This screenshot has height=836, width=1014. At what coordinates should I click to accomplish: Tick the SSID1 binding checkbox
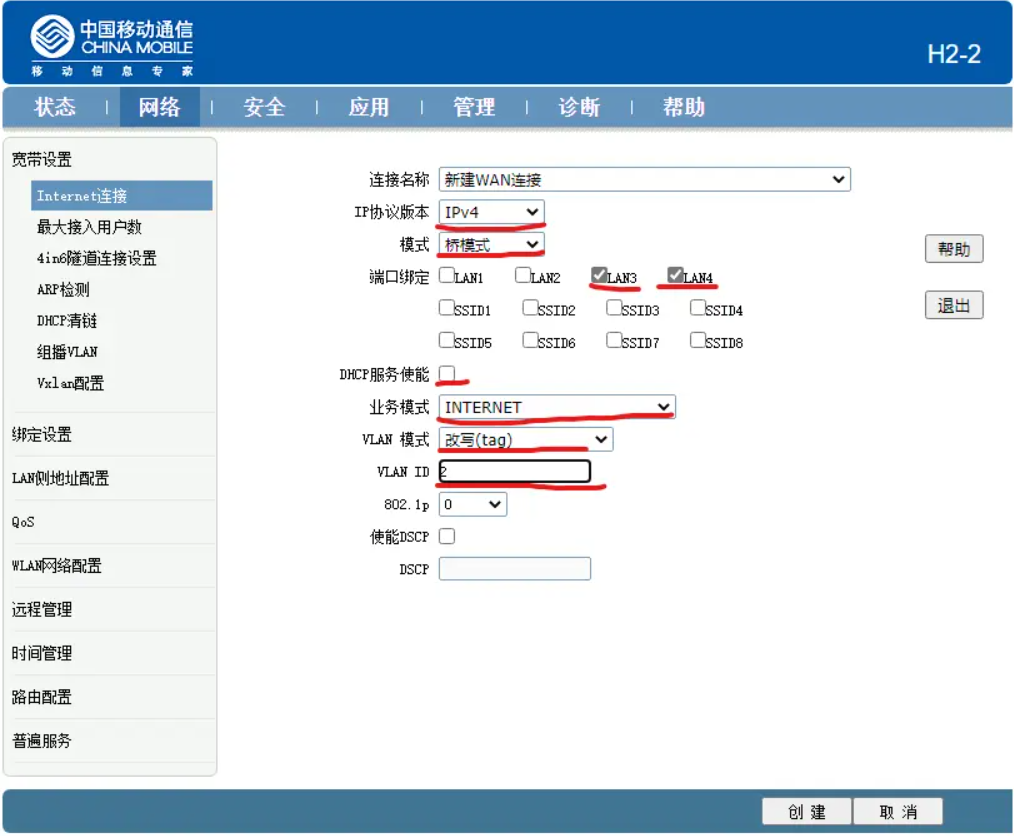pos(446,309)
